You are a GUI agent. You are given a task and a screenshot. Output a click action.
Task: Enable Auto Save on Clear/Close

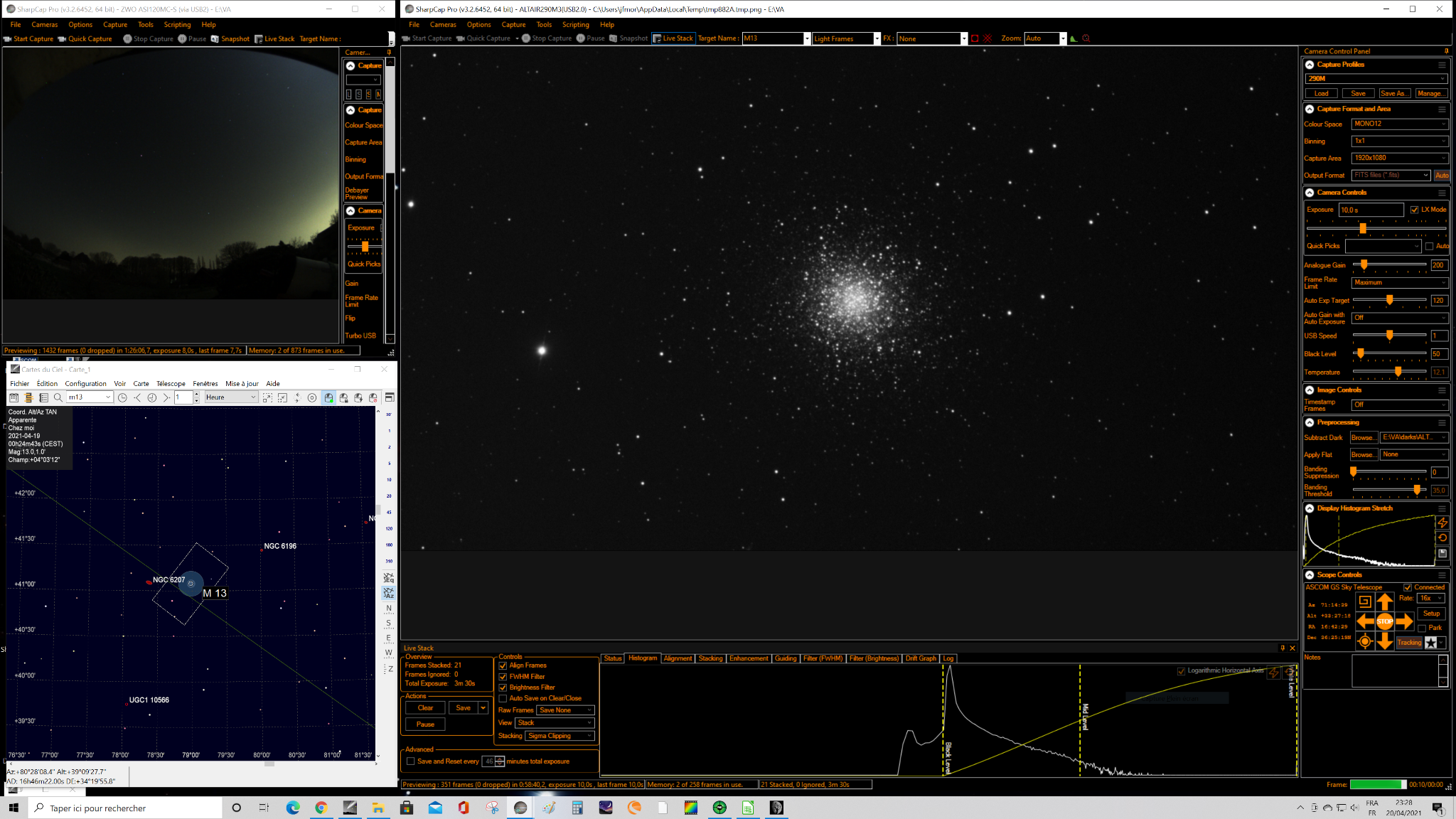pyautogui.click(x=503, y=698)
